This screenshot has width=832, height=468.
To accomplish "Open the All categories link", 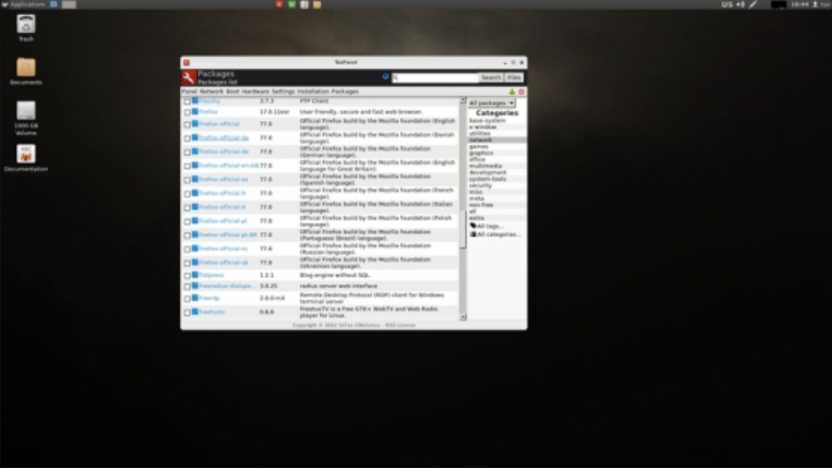I will 497,235.
